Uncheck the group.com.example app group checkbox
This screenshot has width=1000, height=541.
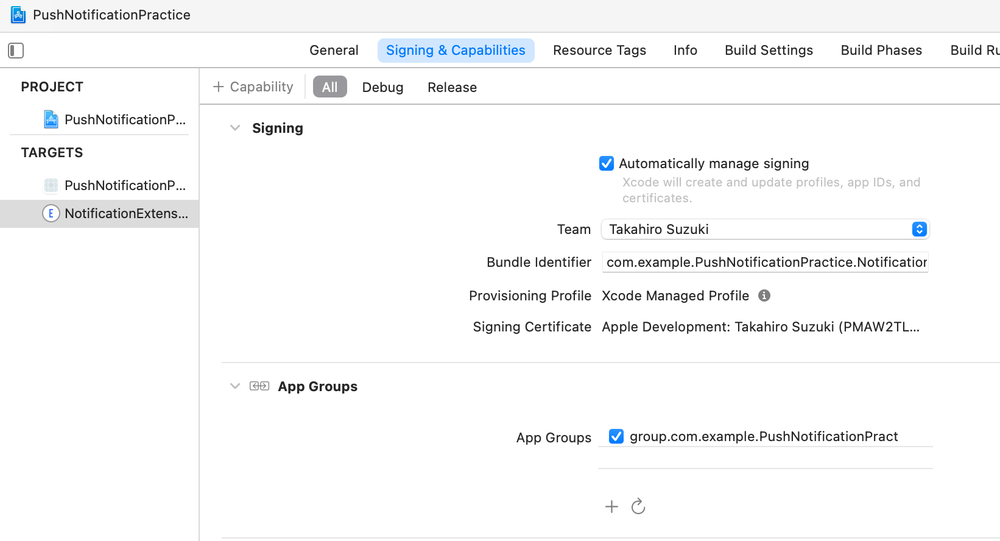pyautogui.click(x=616, y=436)
